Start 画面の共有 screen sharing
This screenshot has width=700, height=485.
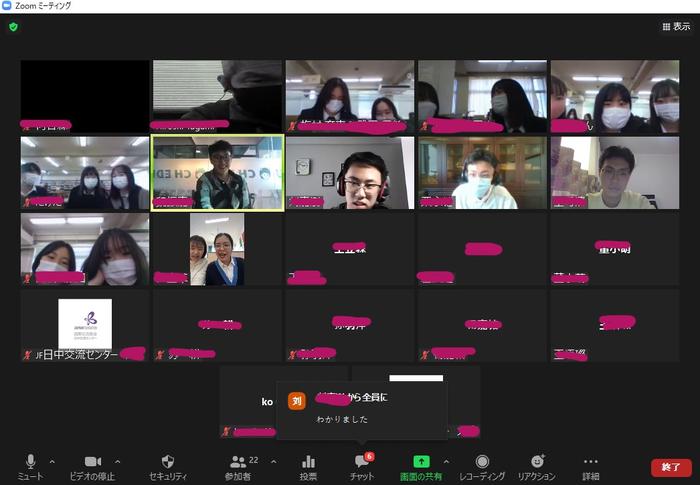click(x=421, y=467)
